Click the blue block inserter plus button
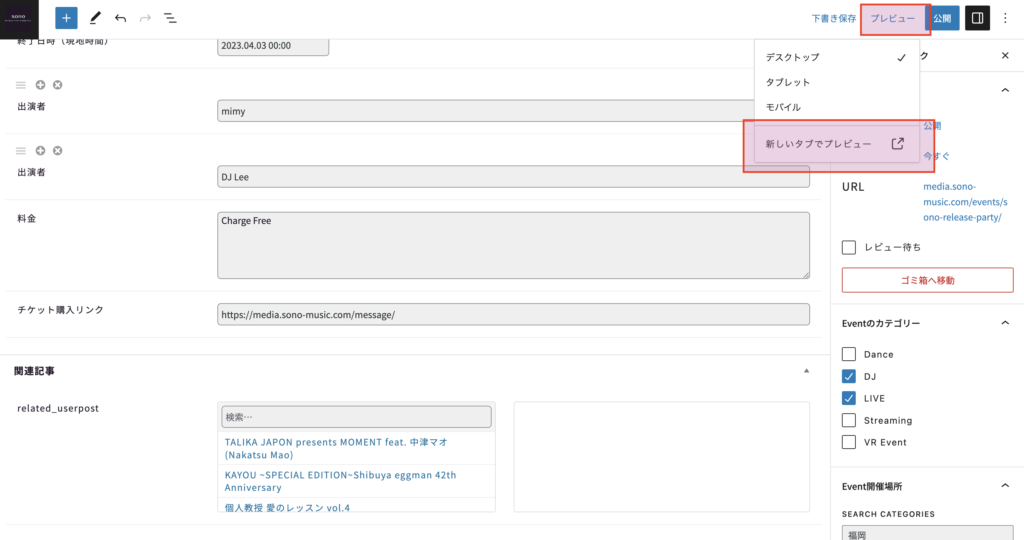This screenshot has width=1024, height=540. [x=66, y=18]
